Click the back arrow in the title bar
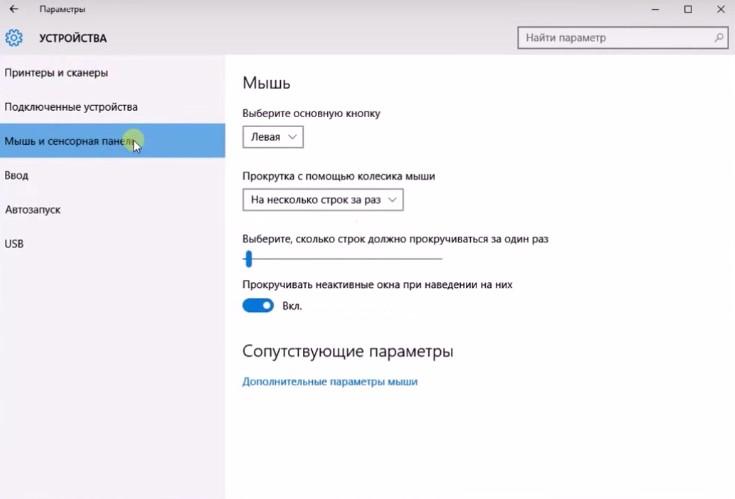 [x=13, y=9]
